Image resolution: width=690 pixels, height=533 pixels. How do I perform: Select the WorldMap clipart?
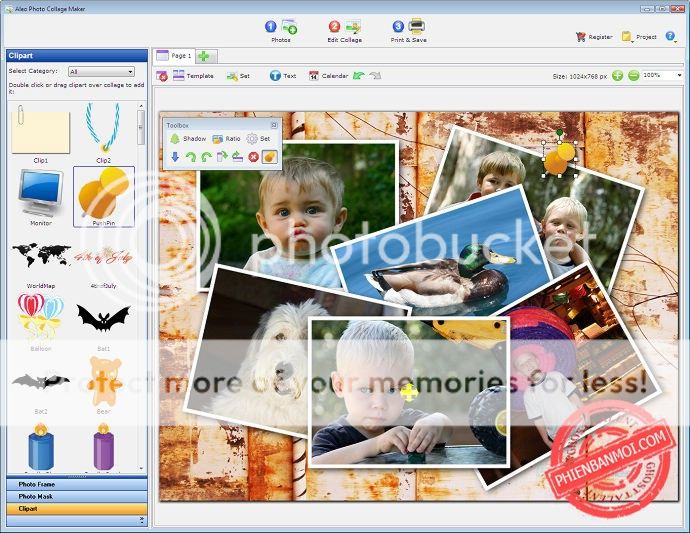coord(40,261)
